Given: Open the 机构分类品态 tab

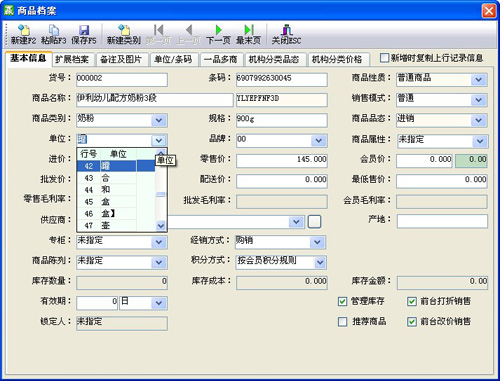Looking at the screenshot, I should click(x=274, y=60).
